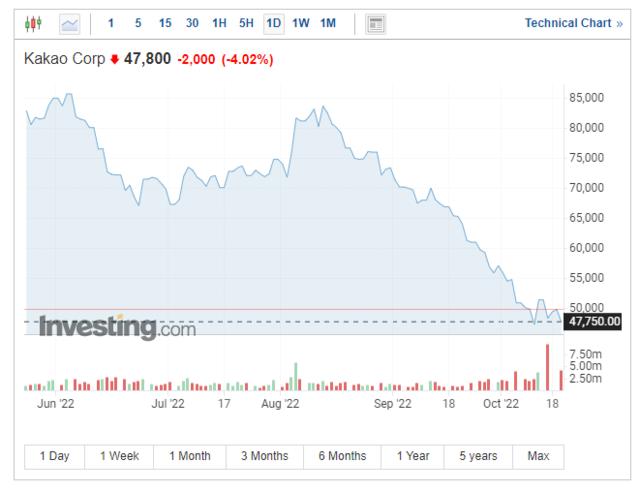Set interval to 5 minutes
The height and width of the screenshot is (492, 640).
138,23
